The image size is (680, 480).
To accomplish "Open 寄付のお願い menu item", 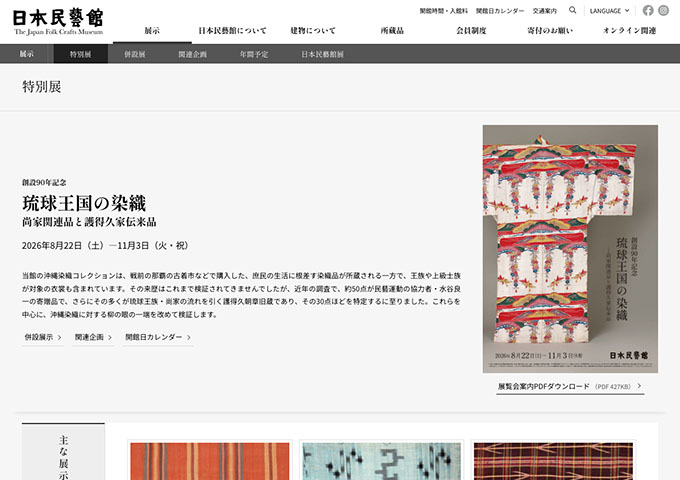I will coord(550,31).
